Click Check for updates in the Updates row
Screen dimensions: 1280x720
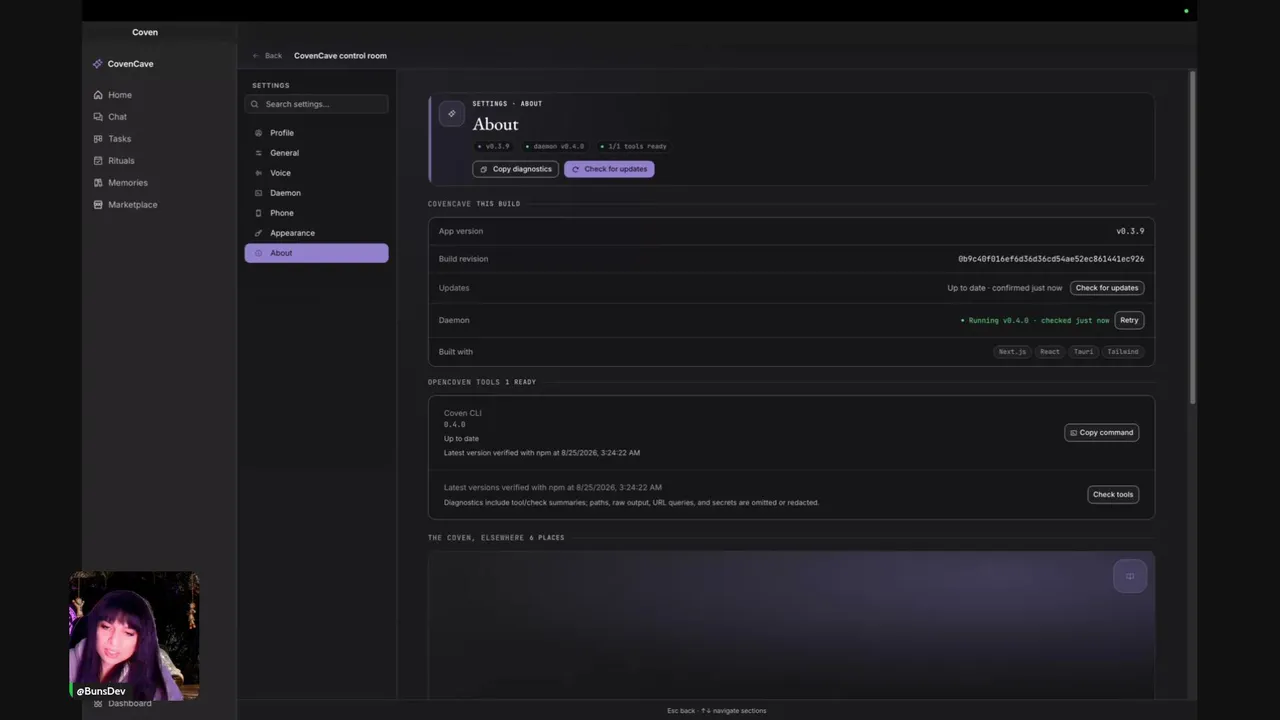coord(1107,288)
